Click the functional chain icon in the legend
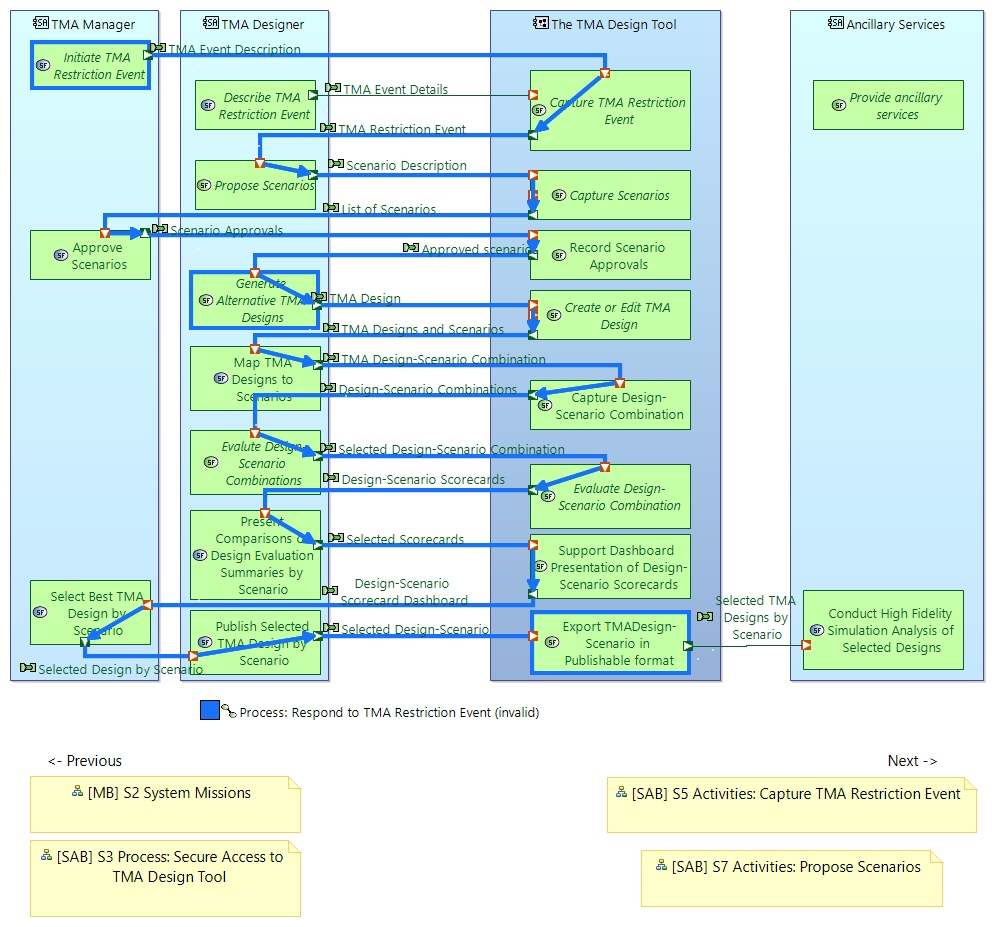Image resolution: width=996 pixels, height=927 pixels. pyautogui.click(x=229, y=712)
